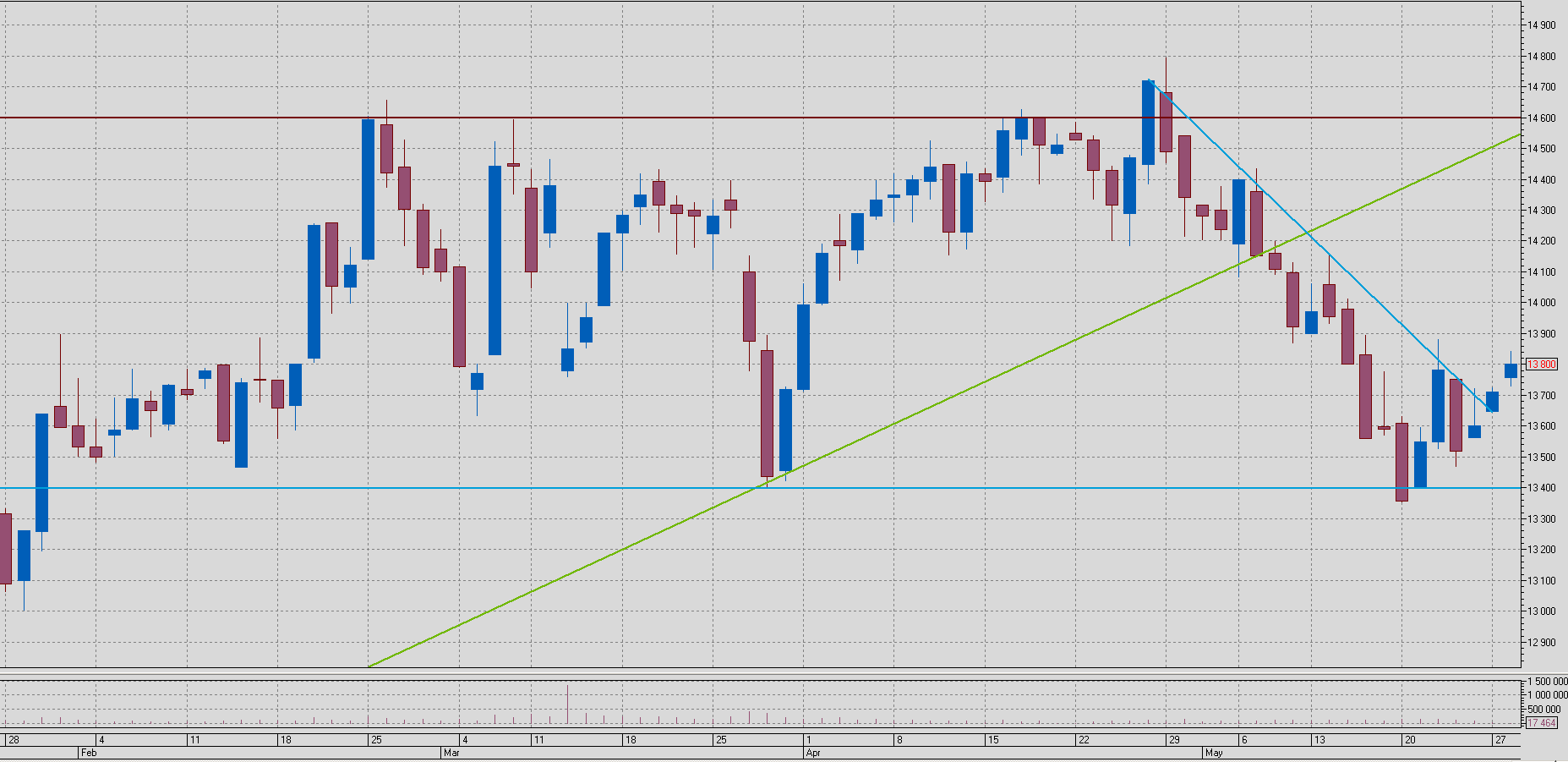Viewport: 1568px width, 762px height.
Task: Select the green ascending trendline
Action: point(944,400)
